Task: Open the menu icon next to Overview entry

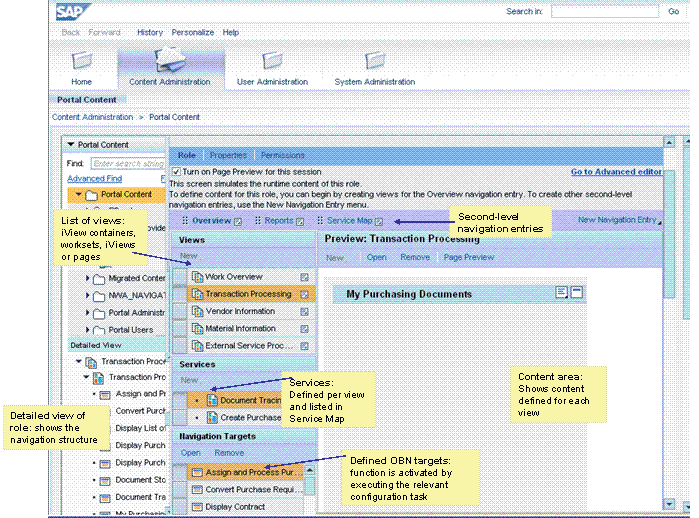Action: click(238, 222)
